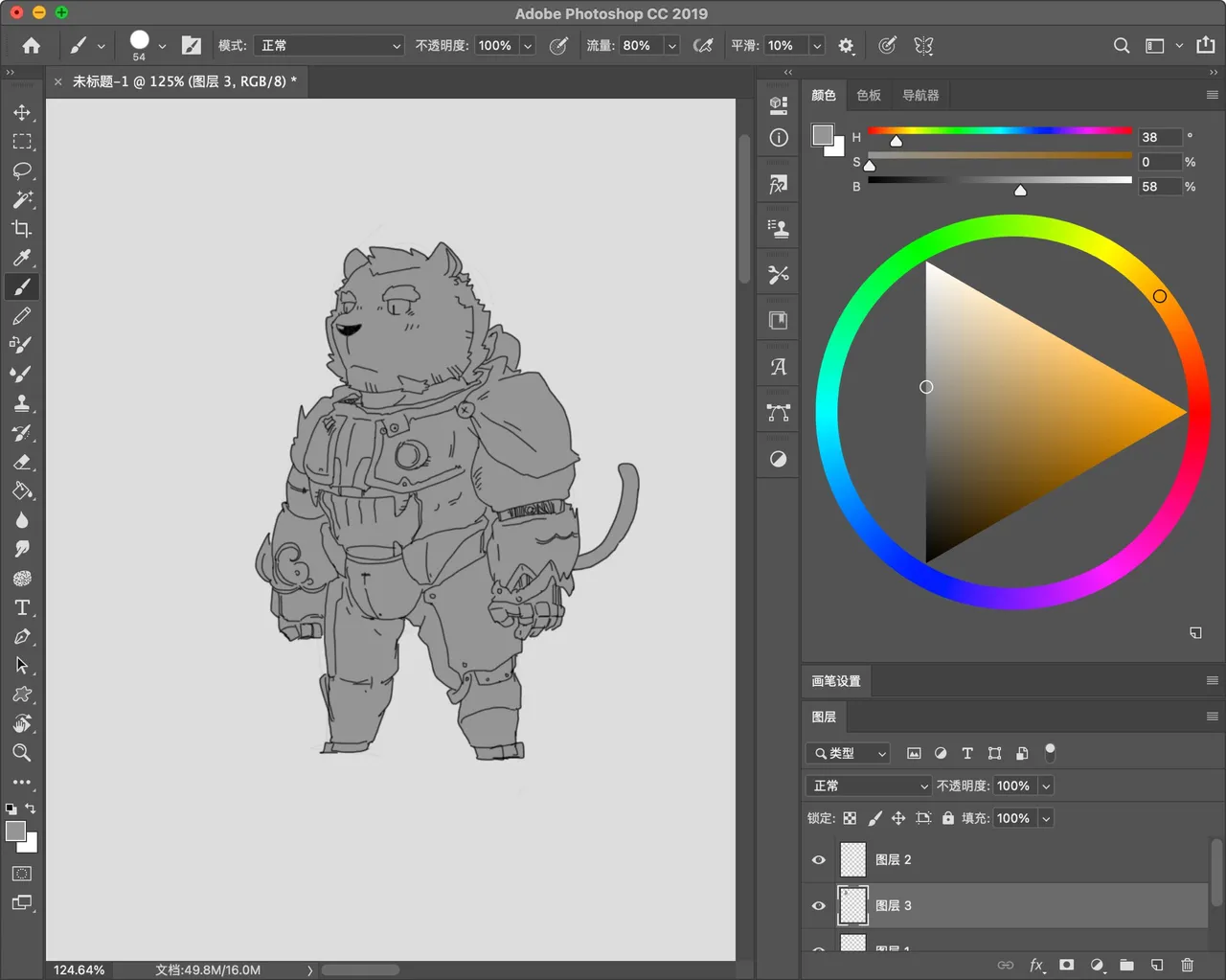Select the Paint Bucket tool

tap(22, 491)
